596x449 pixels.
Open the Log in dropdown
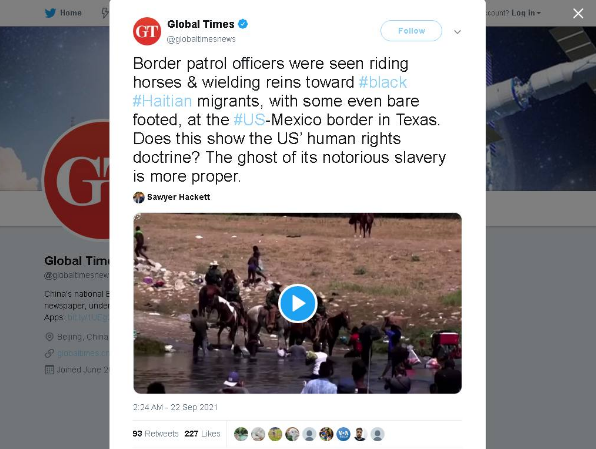[526, 13]
